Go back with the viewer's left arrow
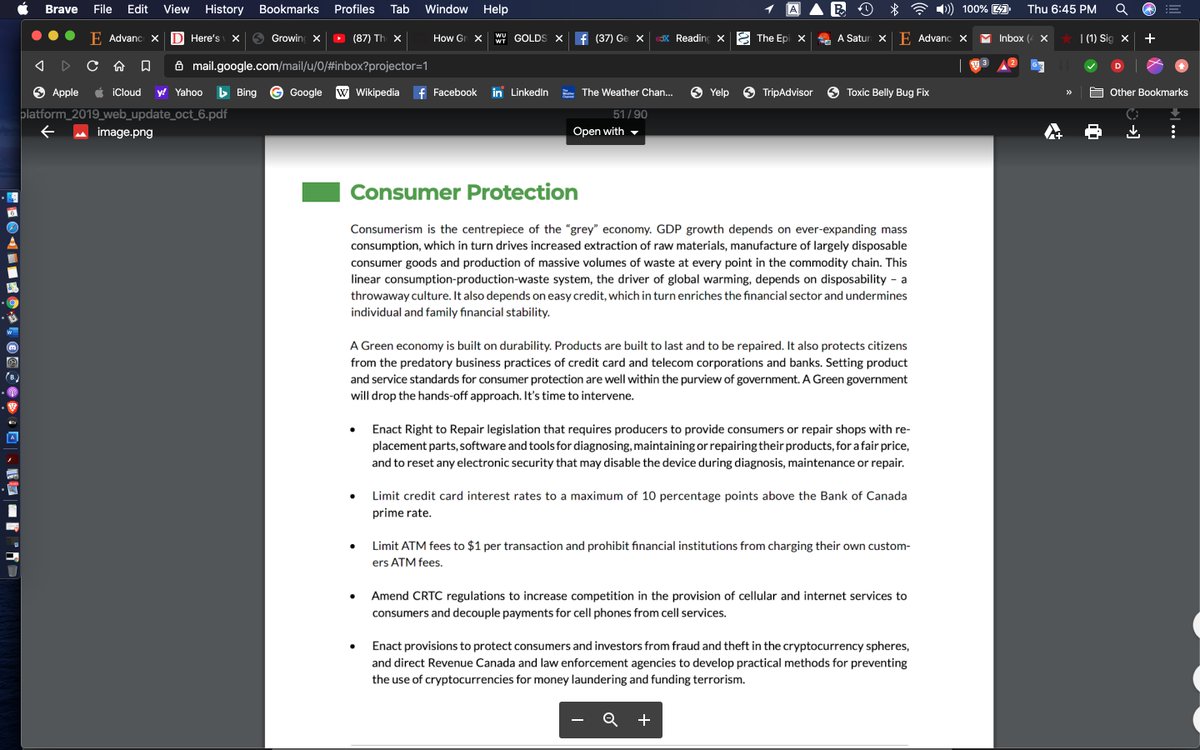This screenshot has height=750, width=1200. click(47, 131)
